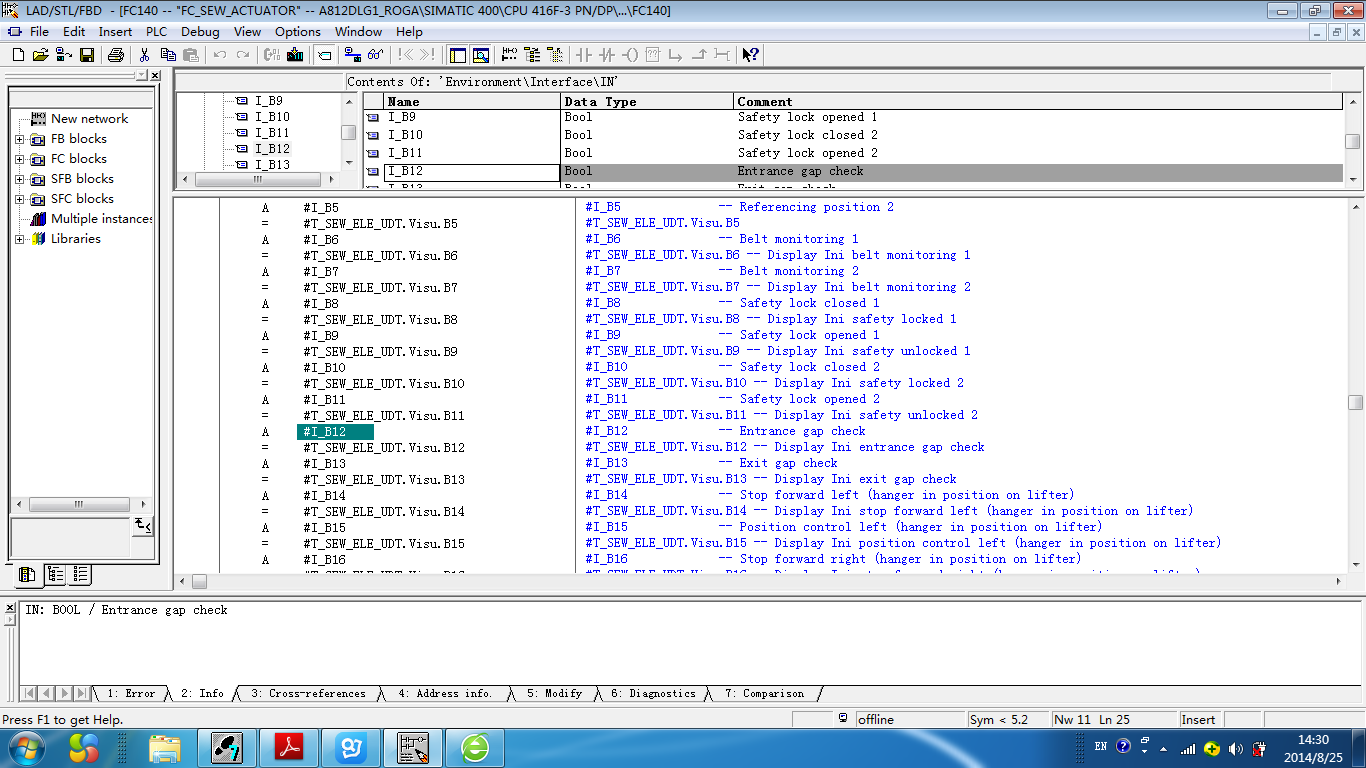Click the Windows Start button
This screenshot has width=1366, height=768.
click(27, 747)
